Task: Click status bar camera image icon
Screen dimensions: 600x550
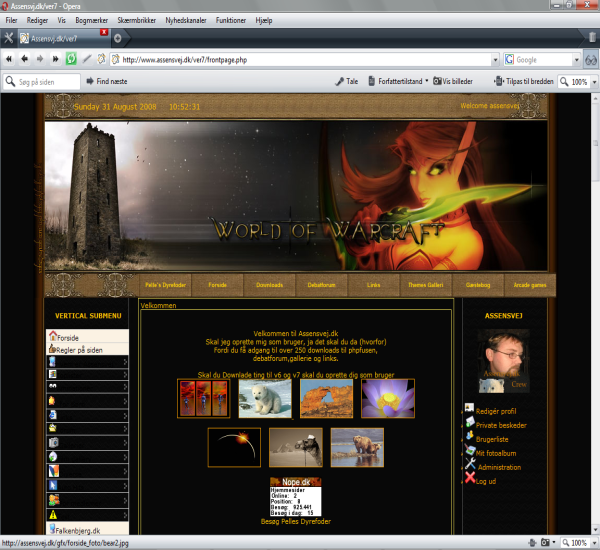Action: click(x=545, y=542)
